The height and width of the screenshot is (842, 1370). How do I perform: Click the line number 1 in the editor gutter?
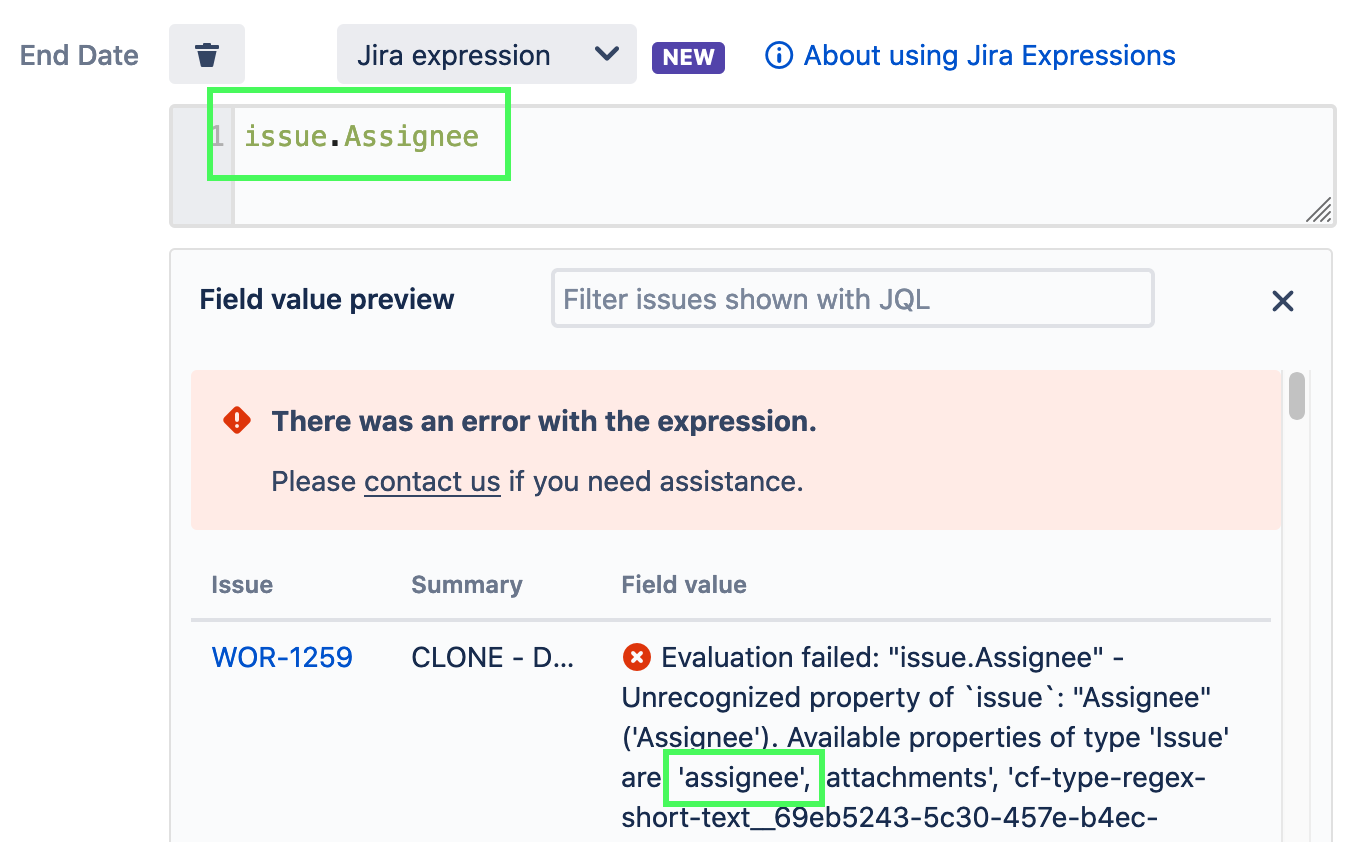coord(216,136)
